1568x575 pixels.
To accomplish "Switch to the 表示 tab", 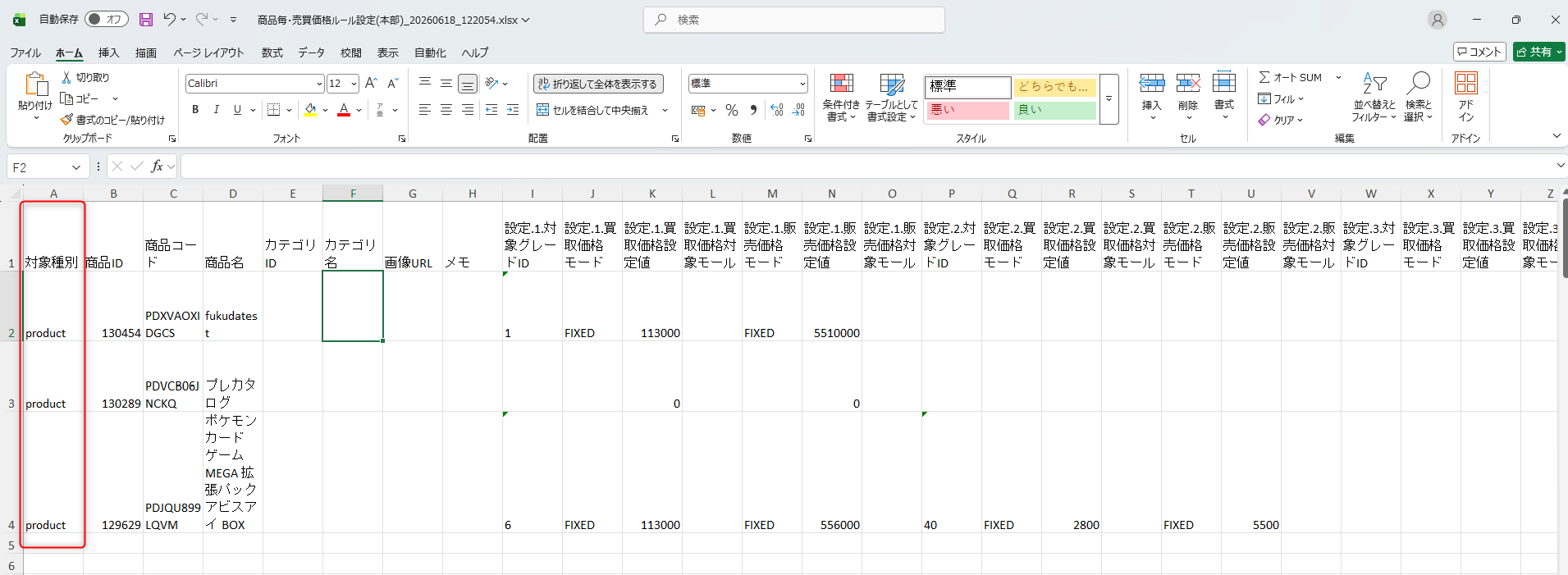I will (x=387, y=52).
